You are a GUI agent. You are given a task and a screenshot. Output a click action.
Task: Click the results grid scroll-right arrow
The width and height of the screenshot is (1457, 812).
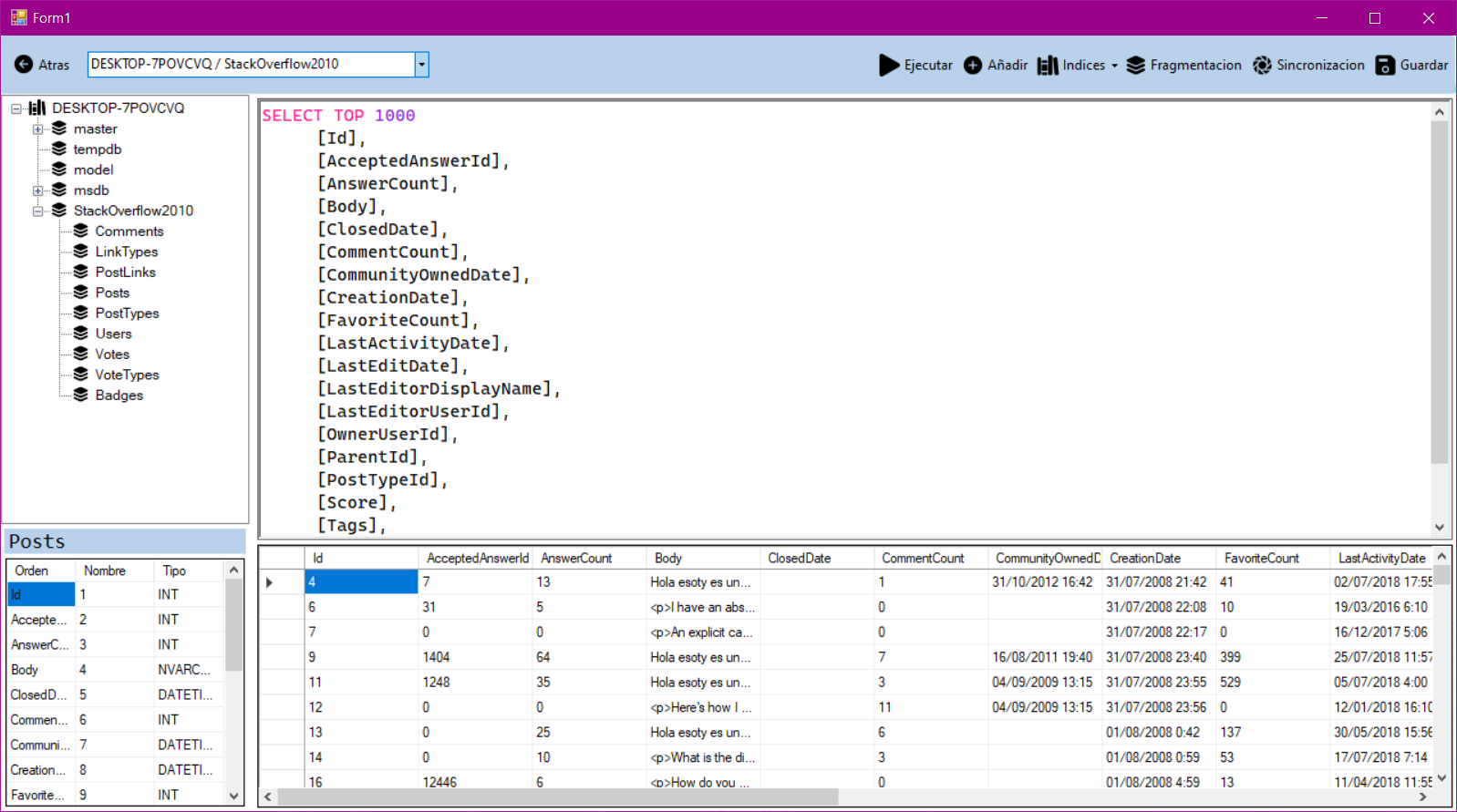(x=1423, y=797)
